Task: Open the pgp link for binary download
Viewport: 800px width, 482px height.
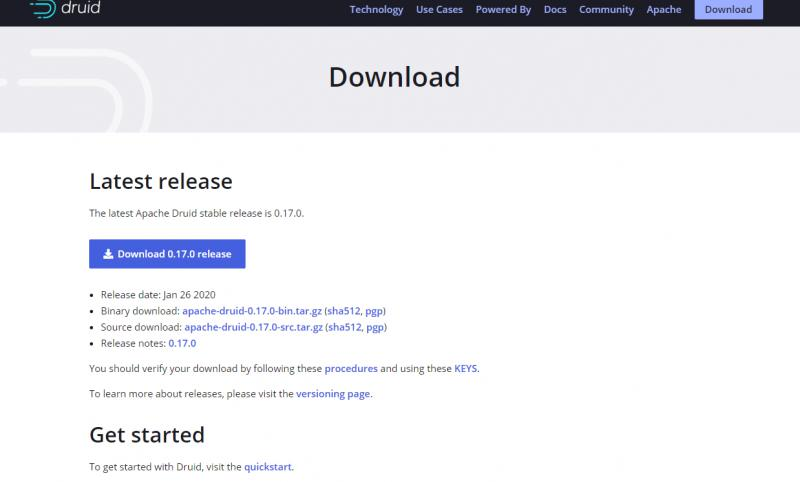Action: tap(374, 311)
